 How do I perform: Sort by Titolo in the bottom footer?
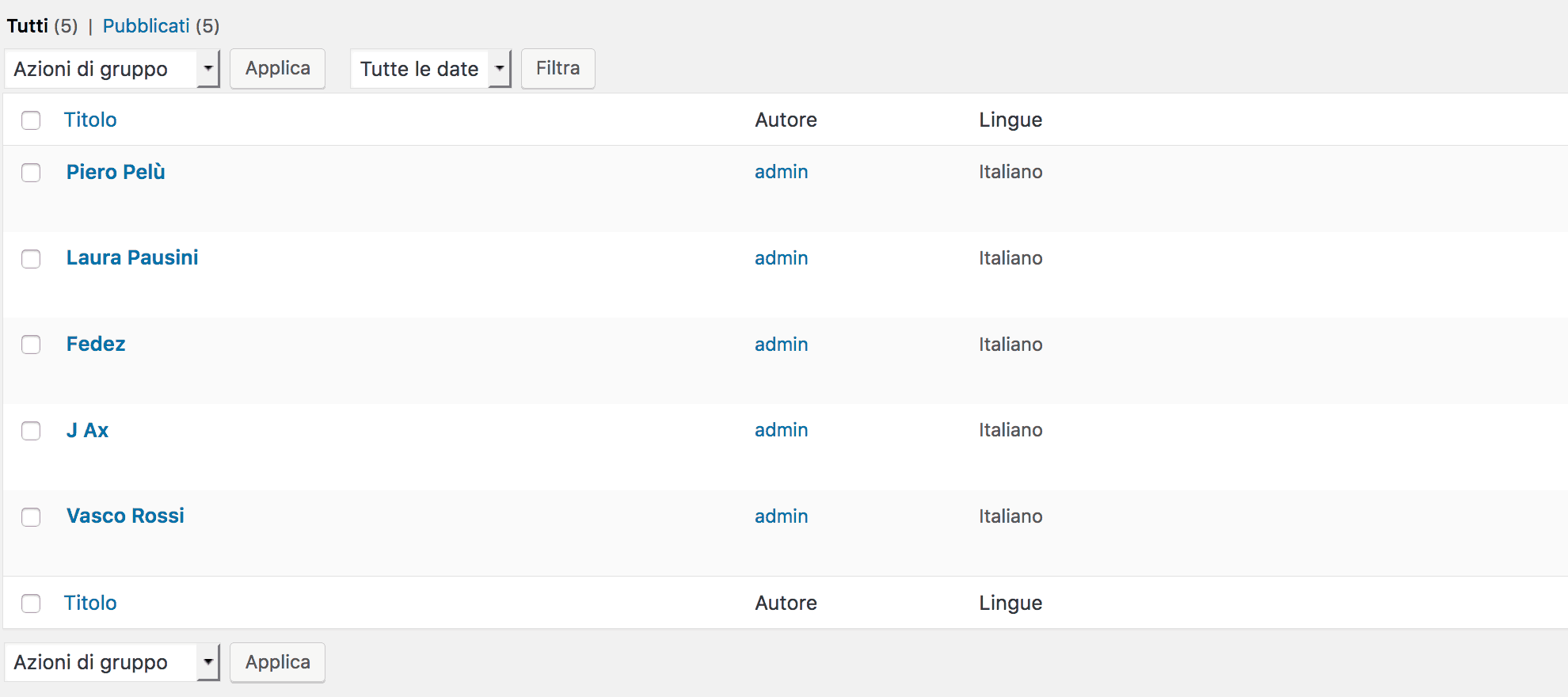90,603
